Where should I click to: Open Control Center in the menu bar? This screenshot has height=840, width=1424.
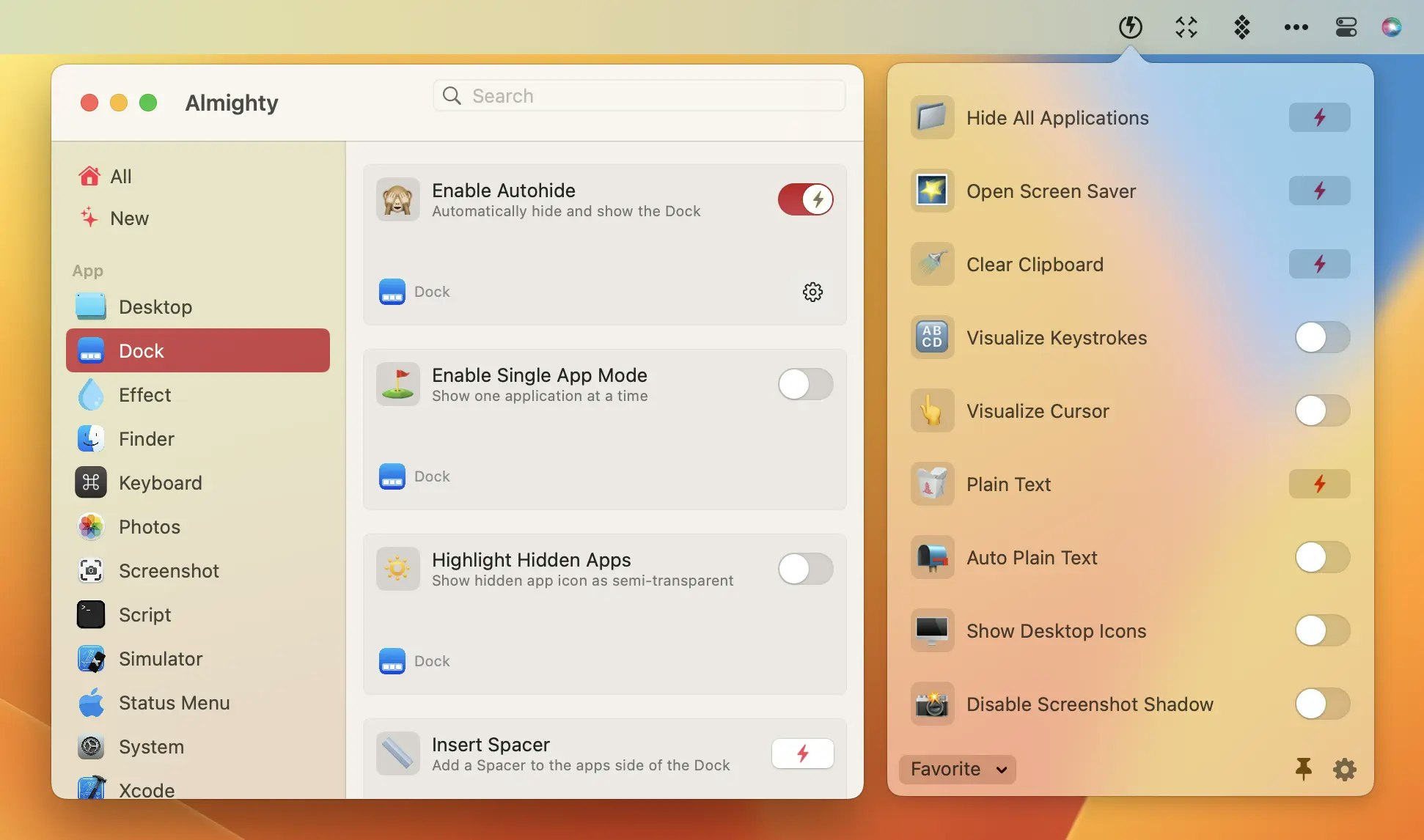pyautogui.click(x=1346, y=27)
